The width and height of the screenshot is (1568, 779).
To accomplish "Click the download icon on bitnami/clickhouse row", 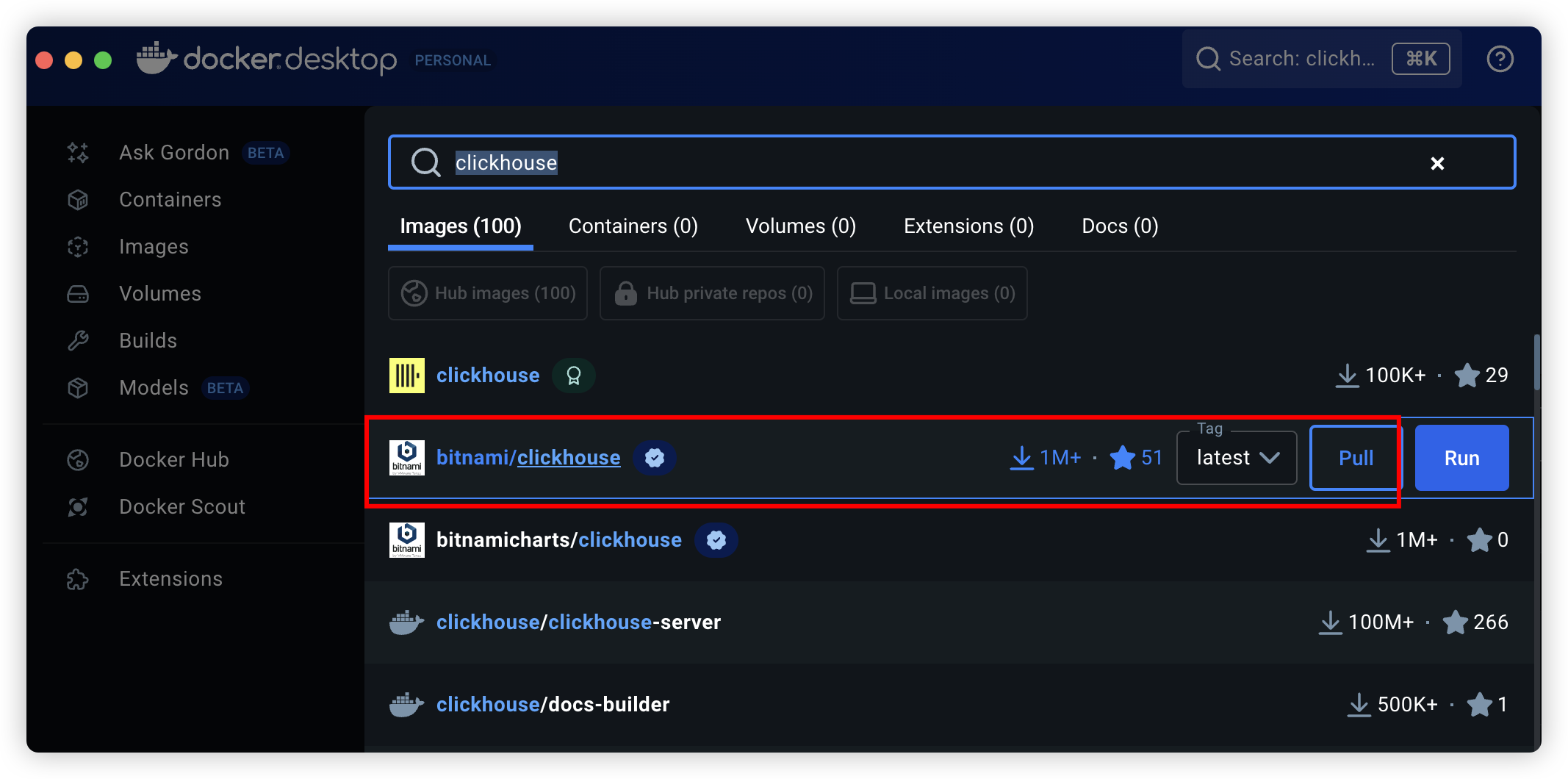I will pos(1022,458).
